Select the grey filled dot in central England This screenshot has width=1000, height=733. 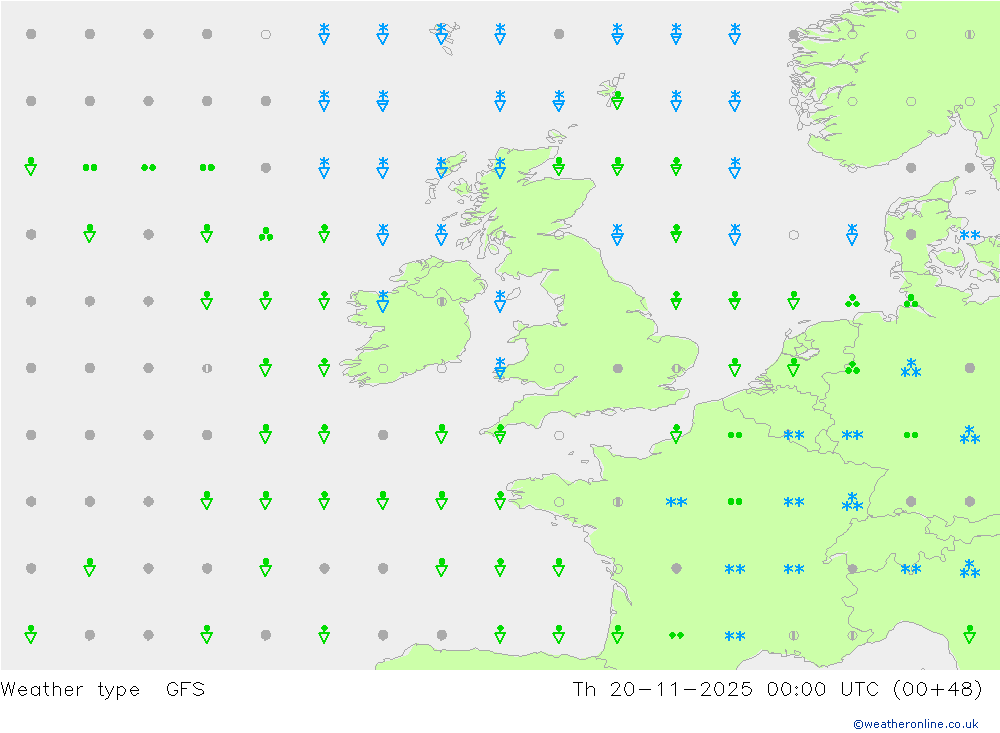617,368
